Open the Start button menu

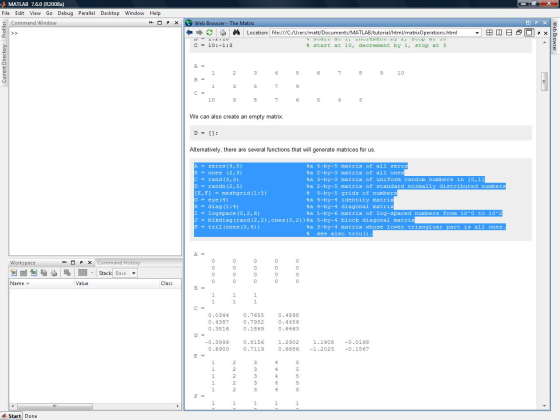tap(12, 416)
